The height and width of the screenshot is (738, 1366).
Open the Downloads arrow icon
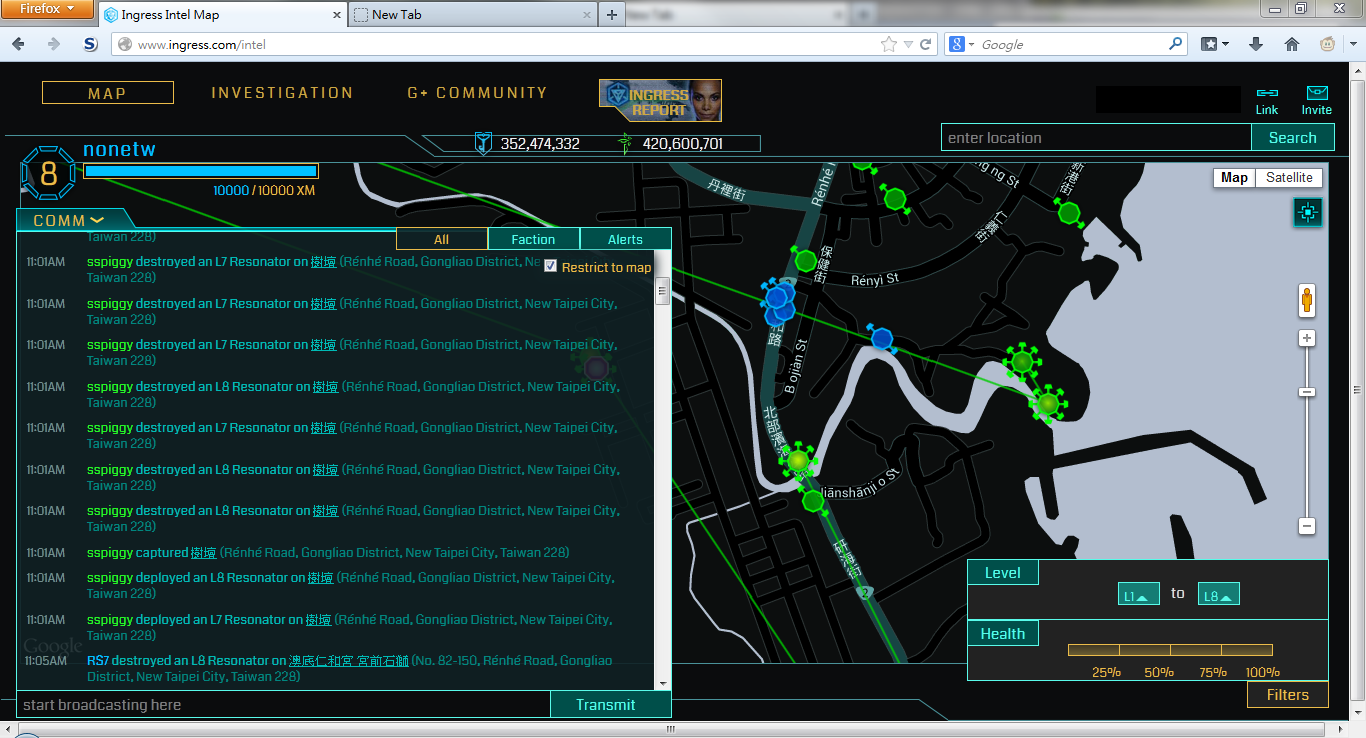click(1257, 44)
